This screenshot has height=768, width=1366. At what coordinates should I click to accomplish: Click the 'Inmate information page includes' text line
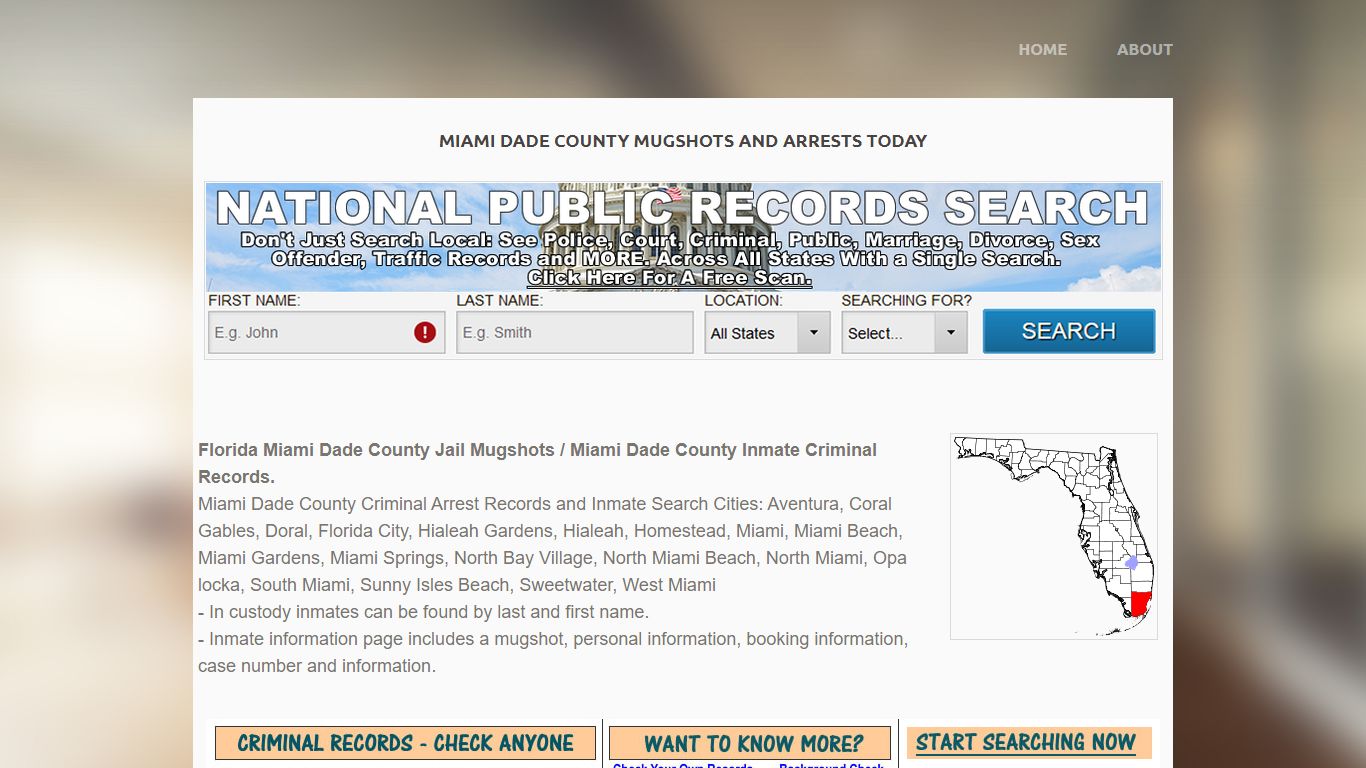coord(553,652)
